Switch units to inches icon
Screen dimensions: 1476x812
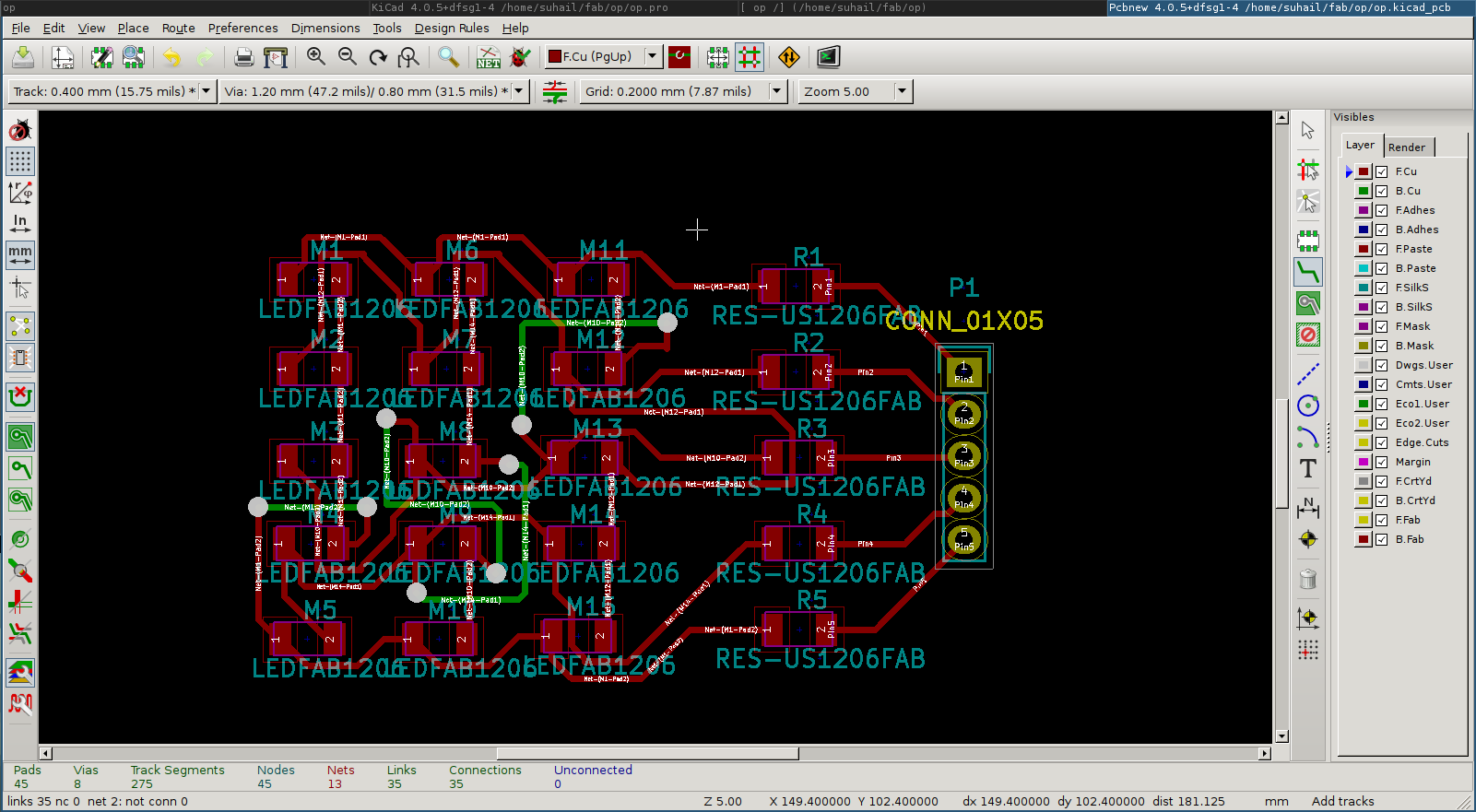(20, 223)
